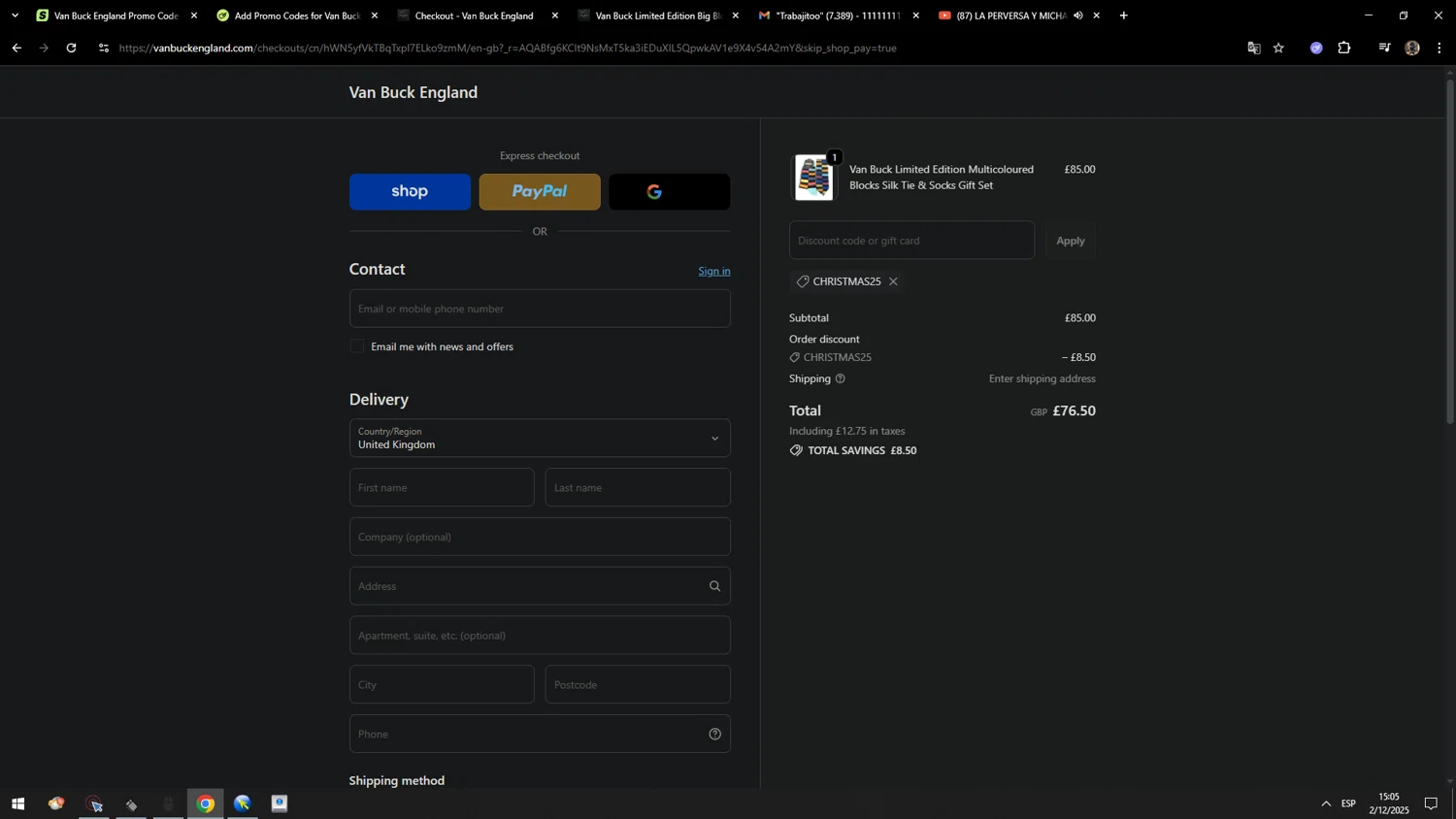Focus the Postcode field

click(638, 685)
